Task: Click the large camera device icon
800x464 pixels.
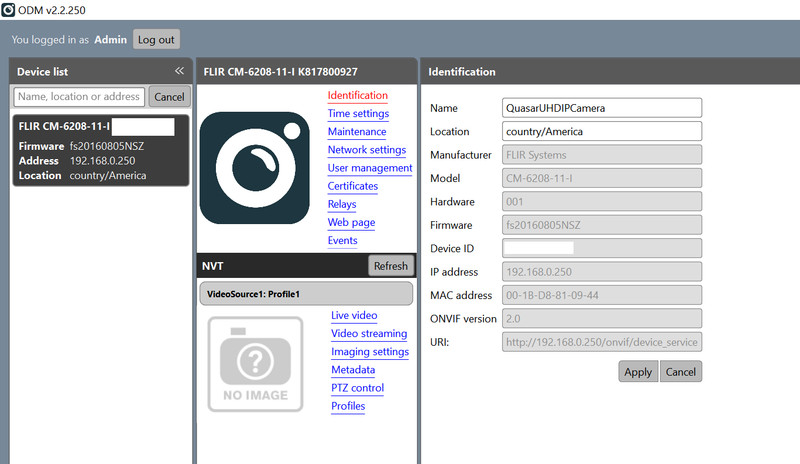Action: [255, 167]
